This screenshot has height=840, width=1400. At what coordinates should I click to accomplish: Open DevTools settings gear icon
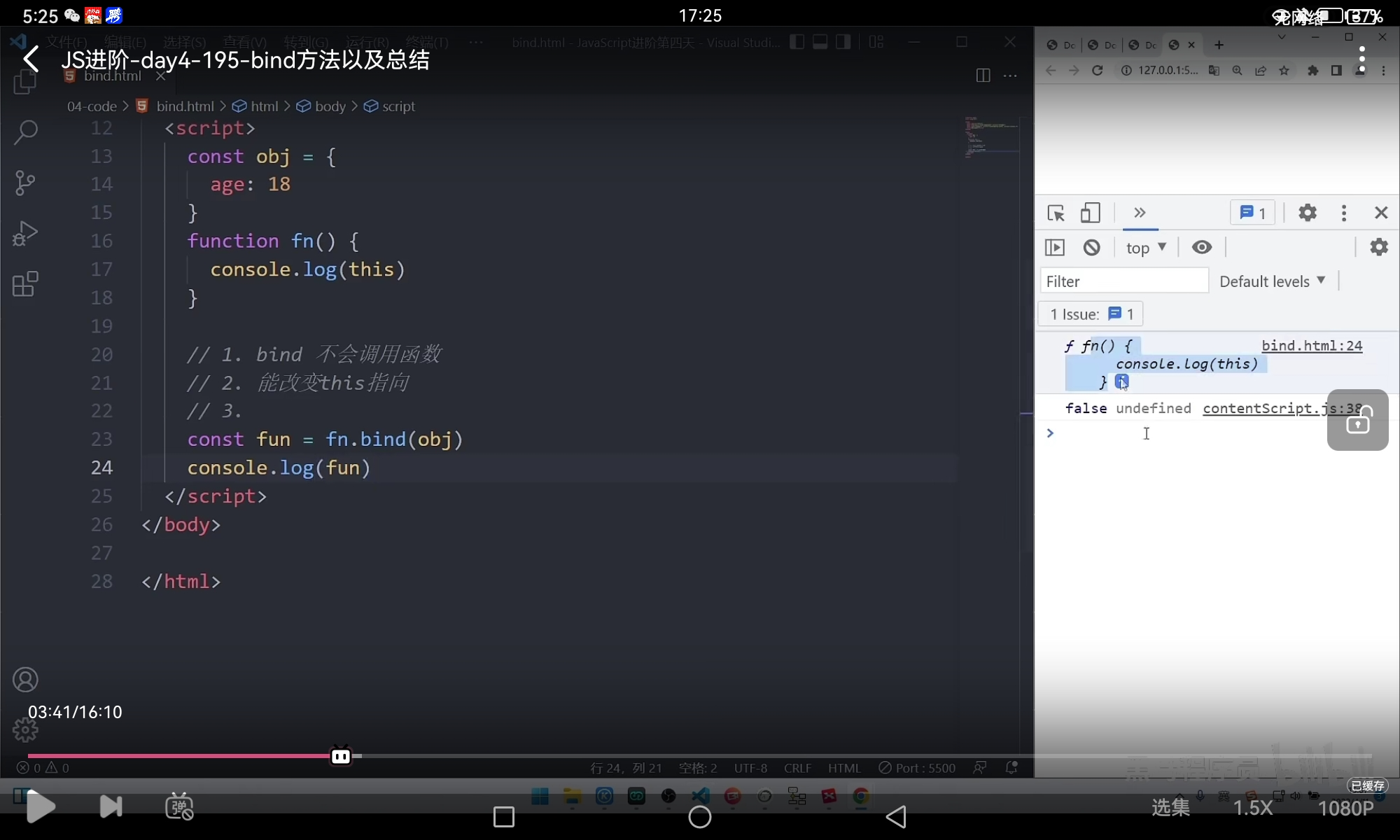(x=1307, y=213)
